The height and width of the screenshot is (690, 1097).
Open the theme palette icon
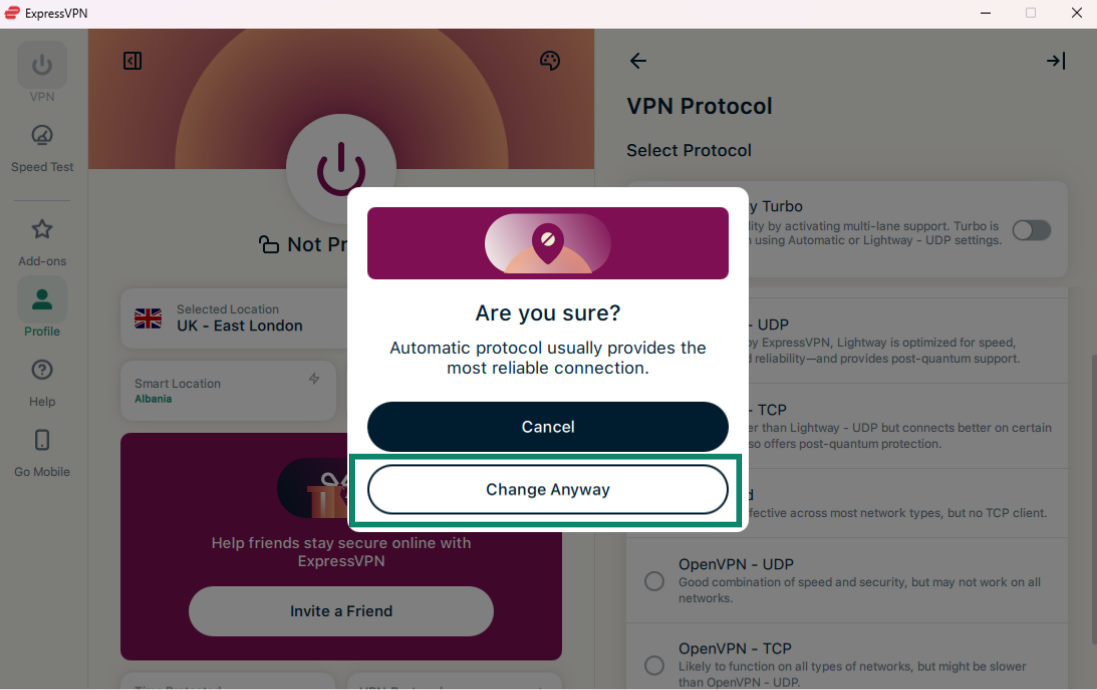(550, 61)
